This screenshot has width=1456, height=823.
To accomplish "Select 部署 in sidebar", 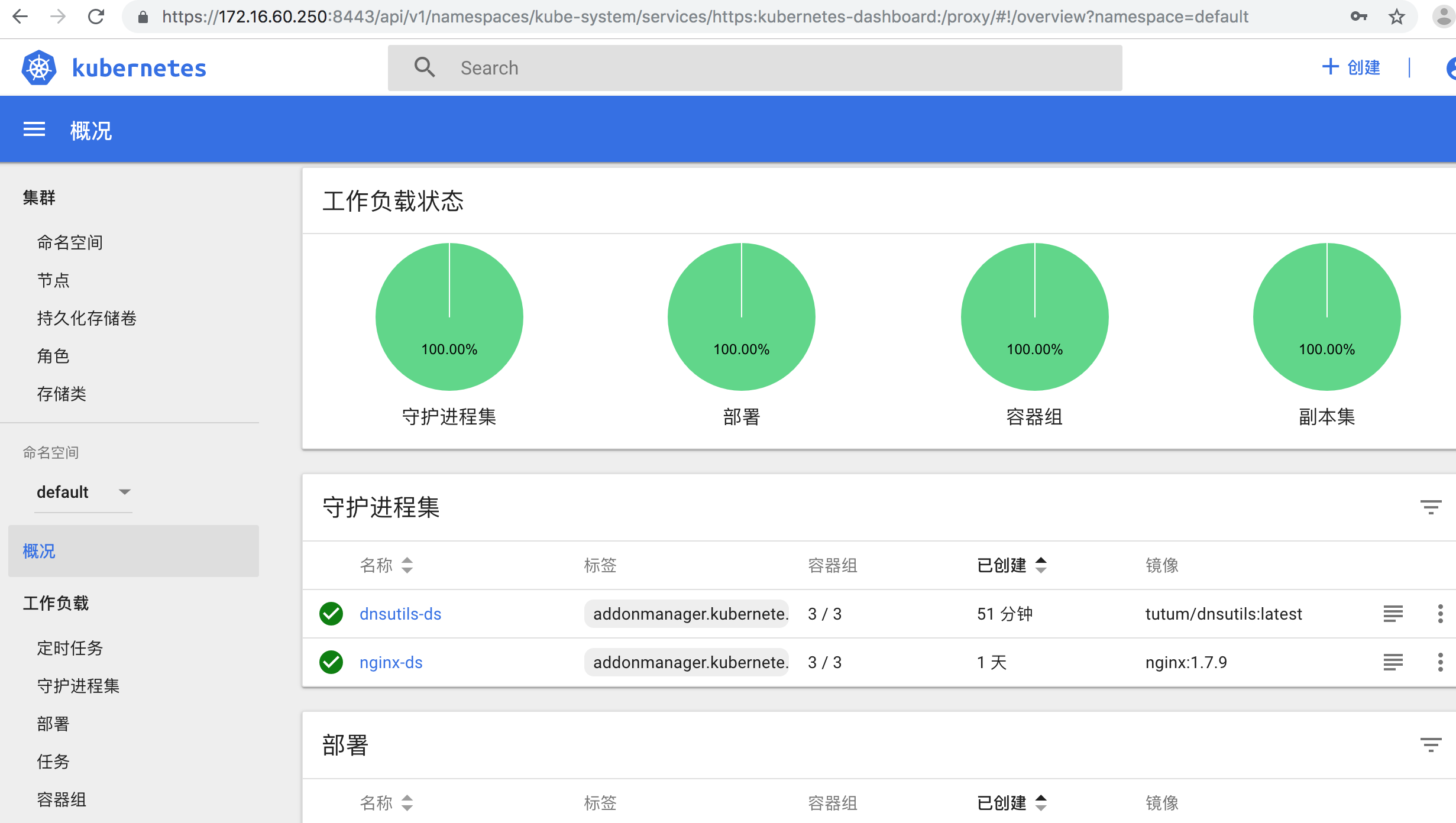I will [x=53, y=724].
